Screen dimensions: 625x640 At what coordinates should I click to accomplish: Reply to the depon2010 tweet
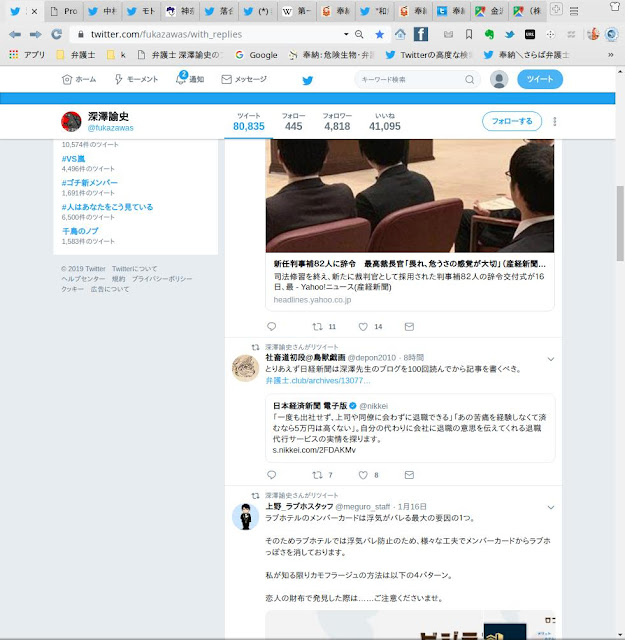[271, 475]
